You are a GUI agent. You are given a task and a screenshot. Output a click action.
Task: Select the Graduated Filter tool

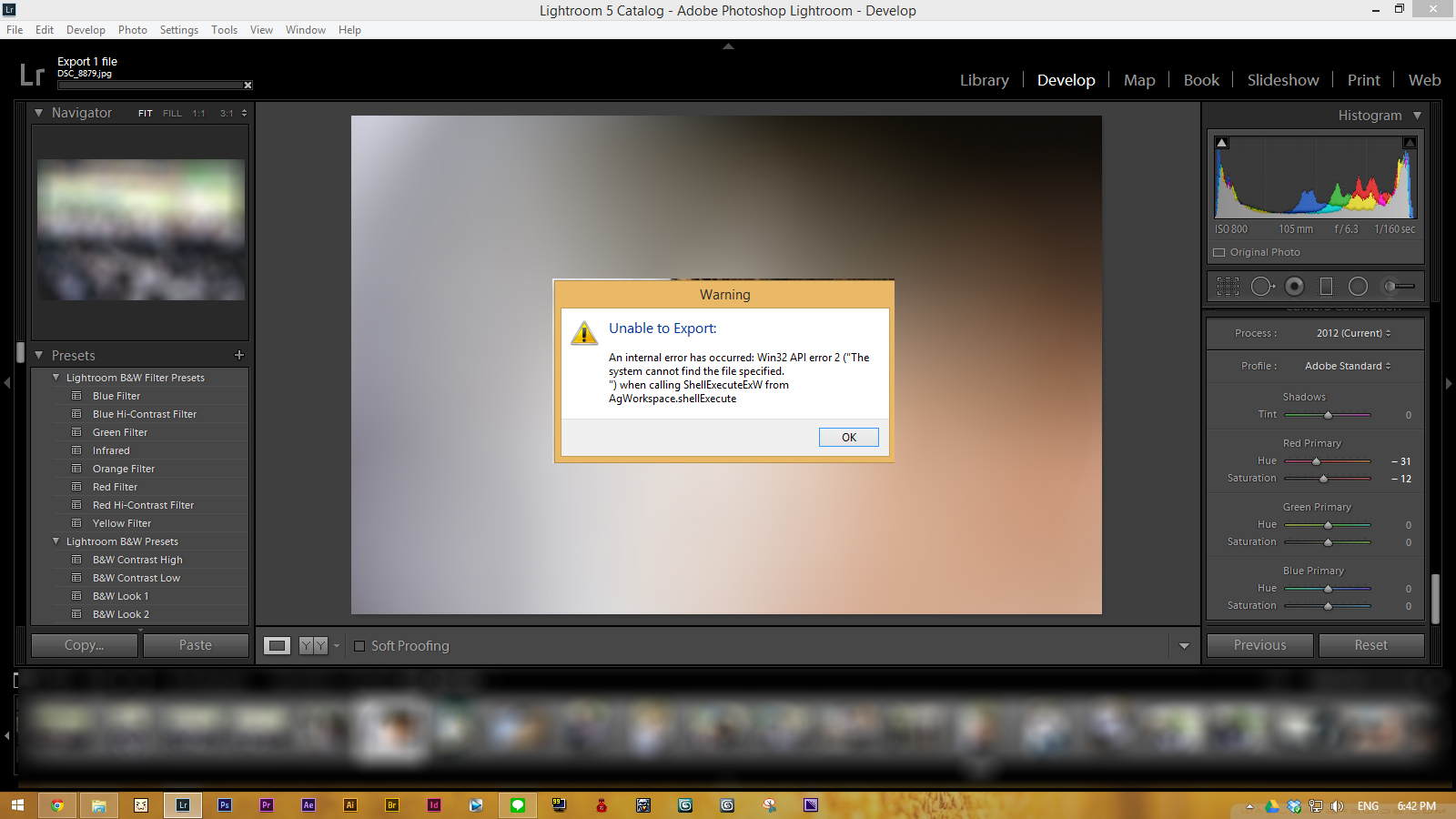(x=1326, y=287)
